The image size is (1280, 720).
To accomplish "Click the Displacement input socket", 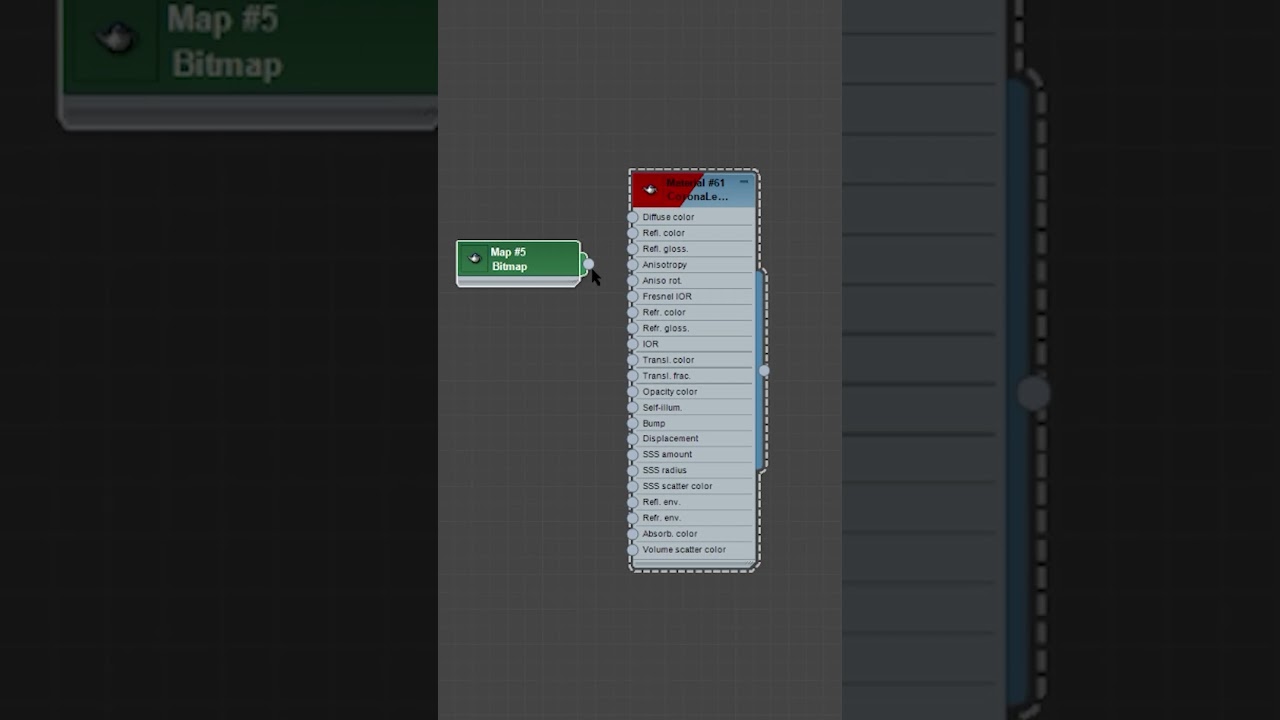I will click(x=632, y=439).
